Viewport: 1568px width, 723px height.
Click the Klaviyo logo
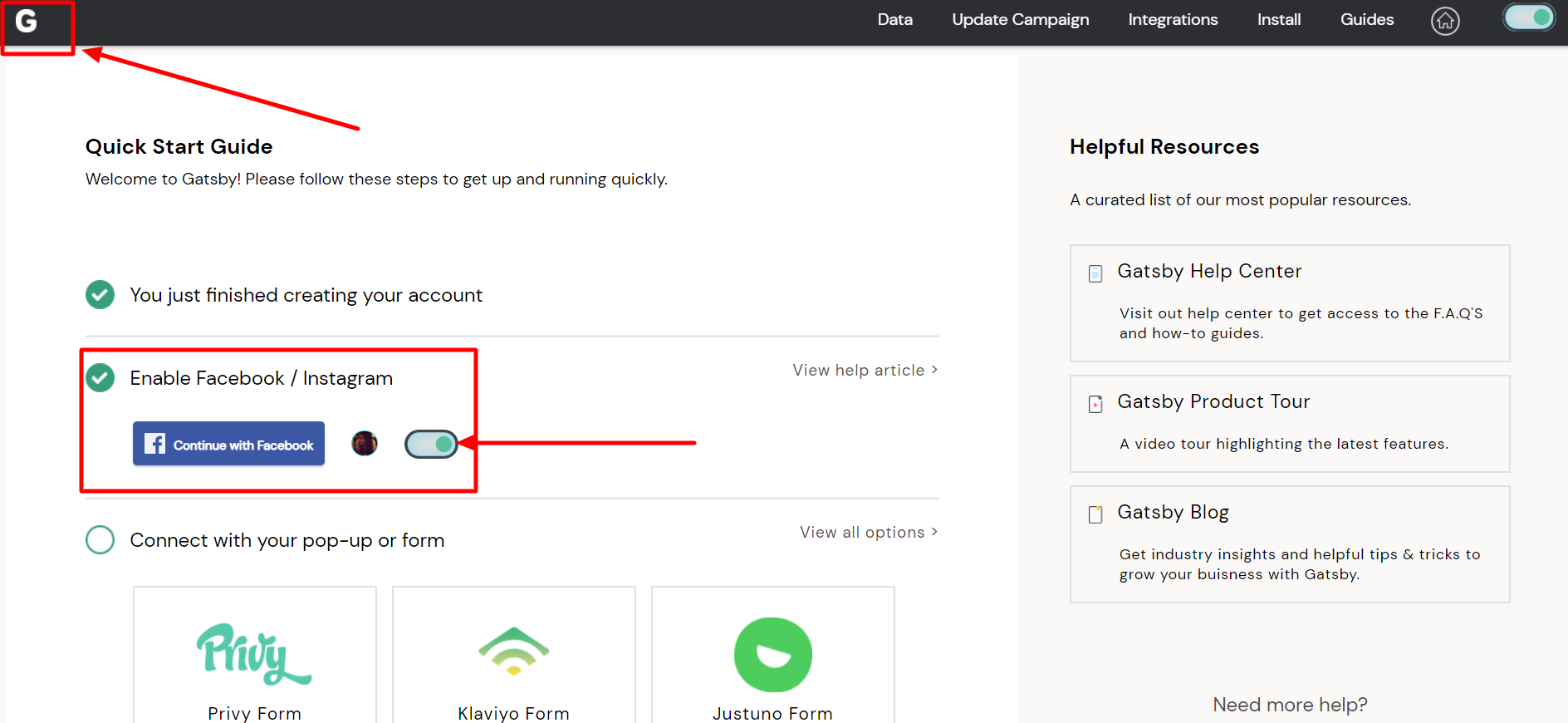pyautogui.click(x=513, y=651)
